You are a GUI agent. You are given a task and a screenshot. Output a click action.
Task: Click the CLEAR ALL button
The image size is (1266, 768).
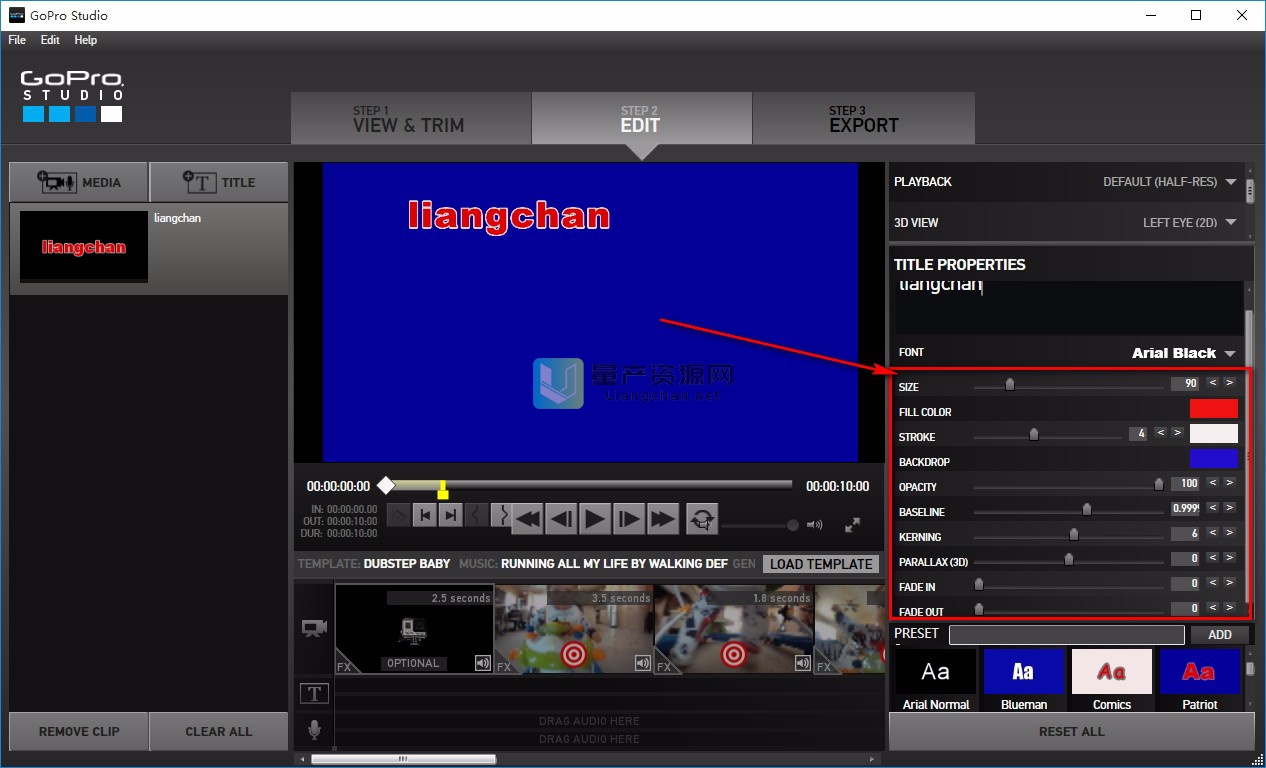pos(219,731)
